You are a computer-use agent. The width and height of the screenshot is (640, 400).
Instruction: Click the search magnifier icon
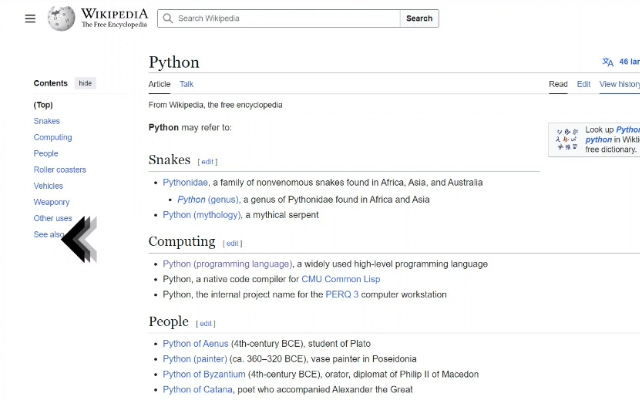[167, 18]
